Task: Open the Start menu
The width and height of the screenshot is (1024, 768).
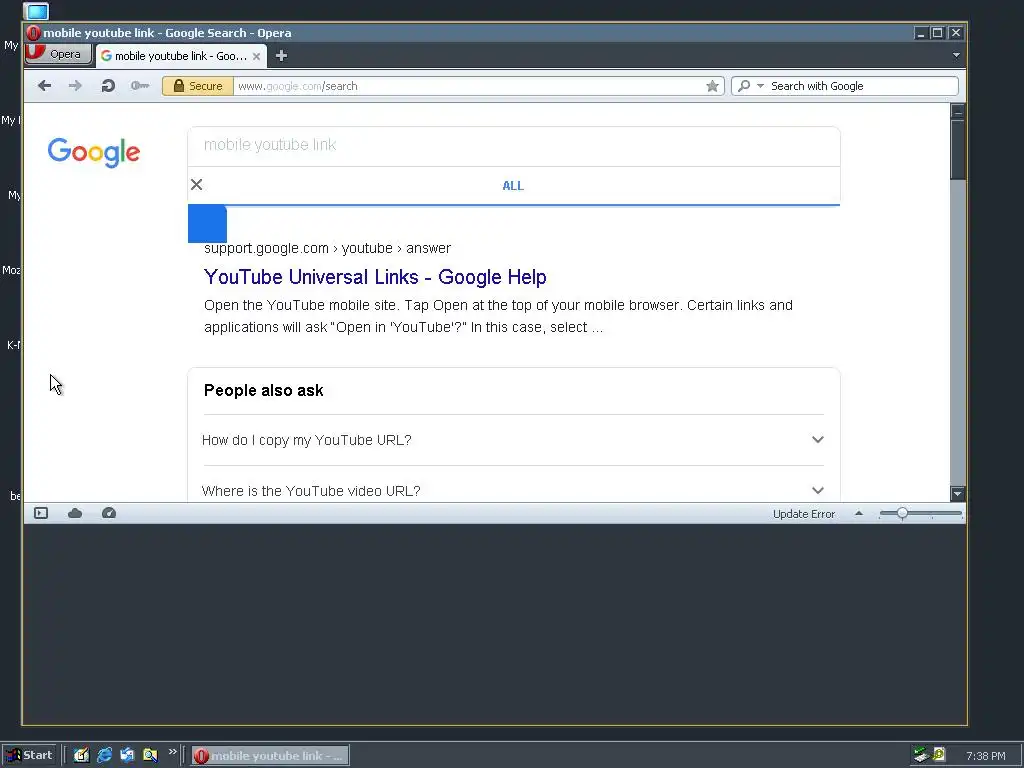Action: pyautogui.click(x=29, y=756)
